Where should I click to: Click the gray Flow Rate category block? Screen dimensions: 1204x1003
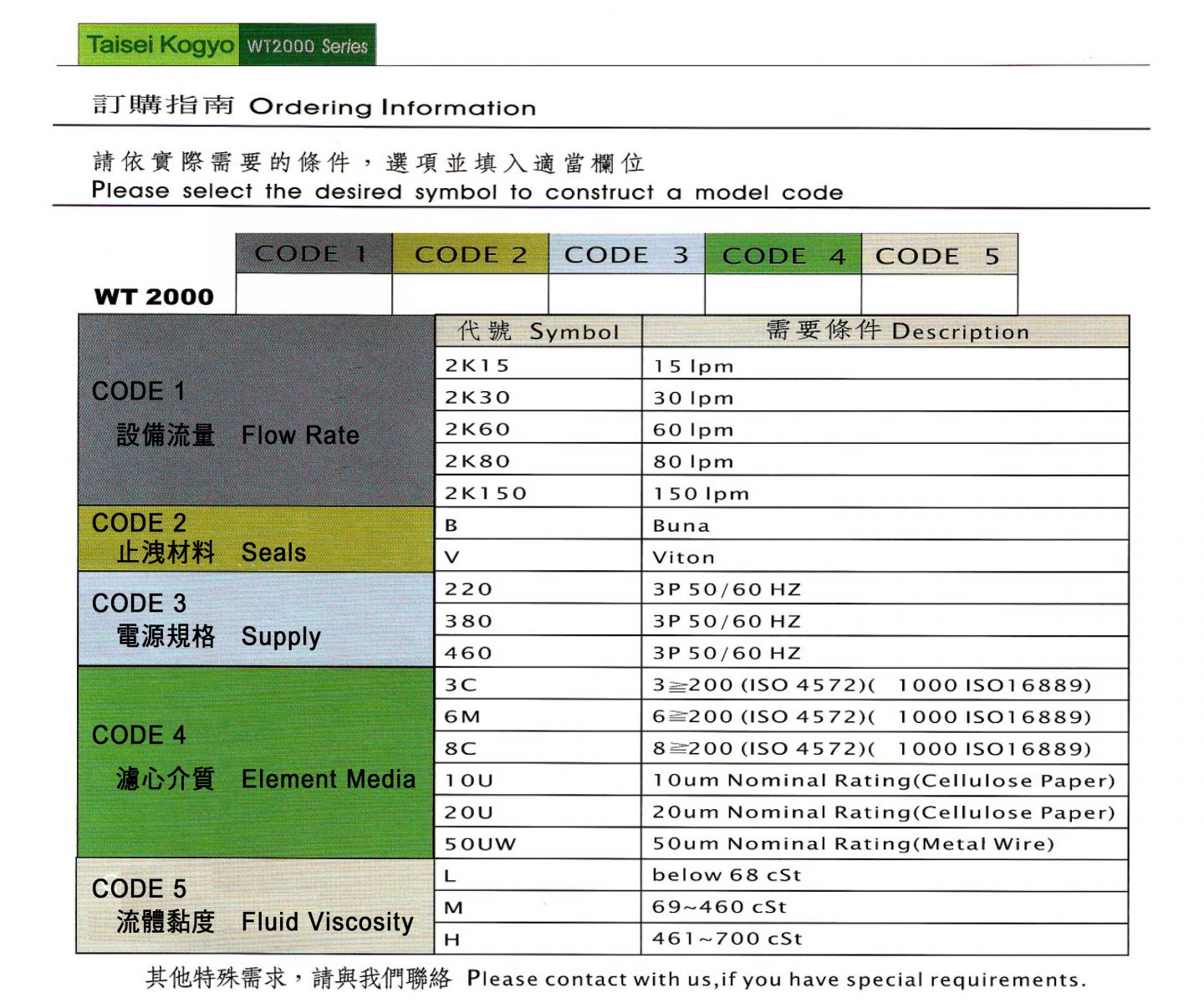pyautogui.click(x=255, y=411)
